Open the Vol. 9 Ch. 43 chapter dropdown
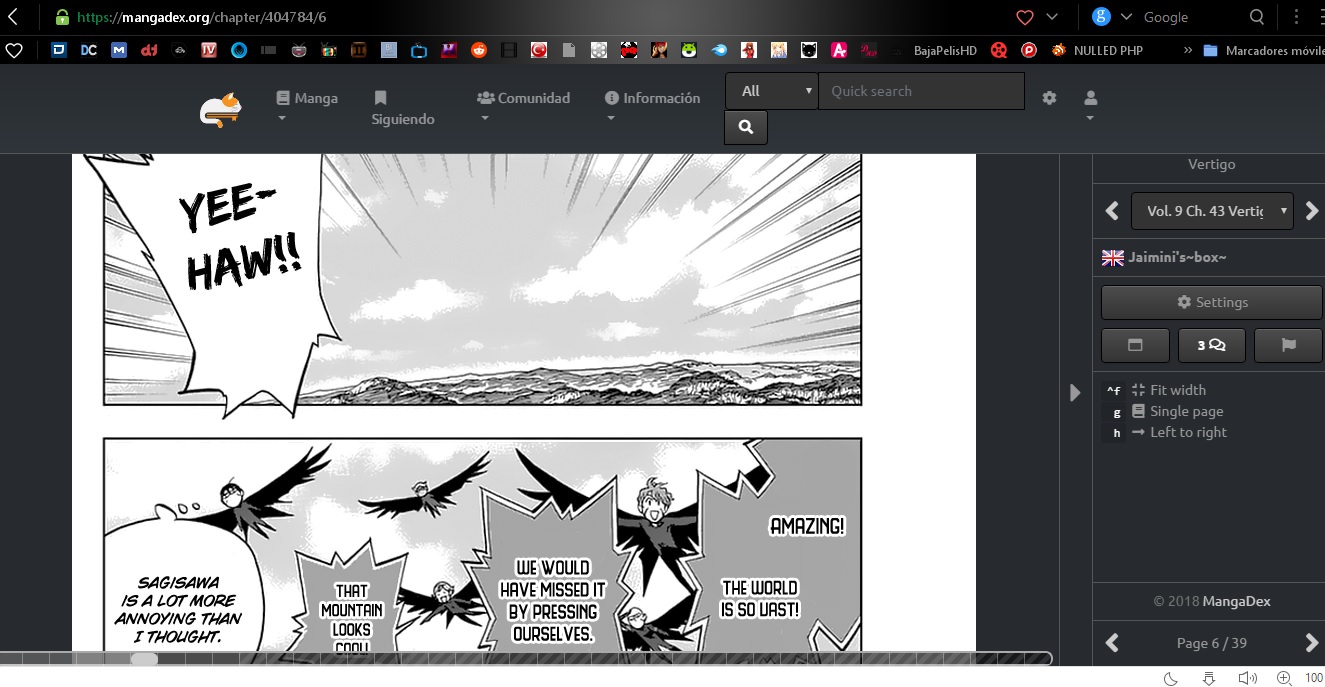This screenshot has height=687, width=1325. coord(1212,211)
